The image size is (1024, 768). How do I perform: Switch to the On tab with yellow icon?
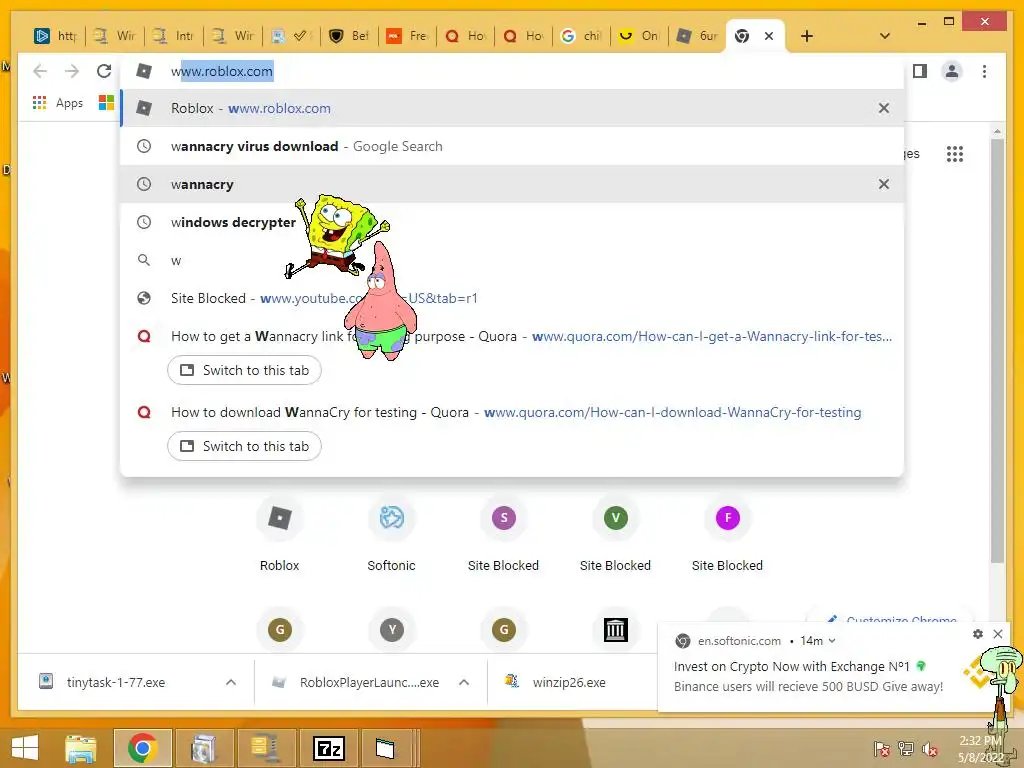pos(639,36)
